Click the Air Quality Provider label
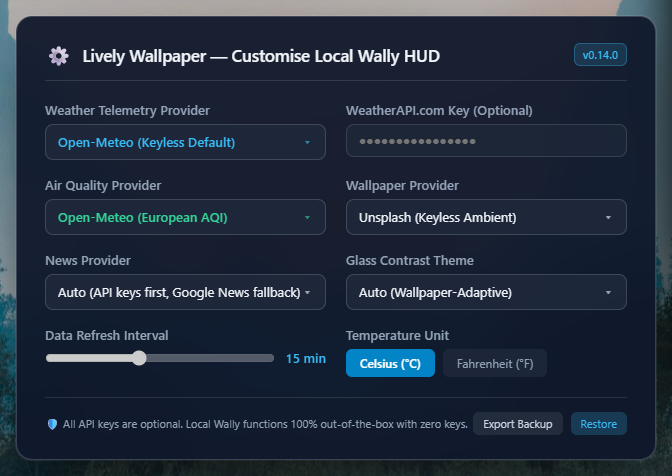Screen dimensions: 672x476 (103, 186)
